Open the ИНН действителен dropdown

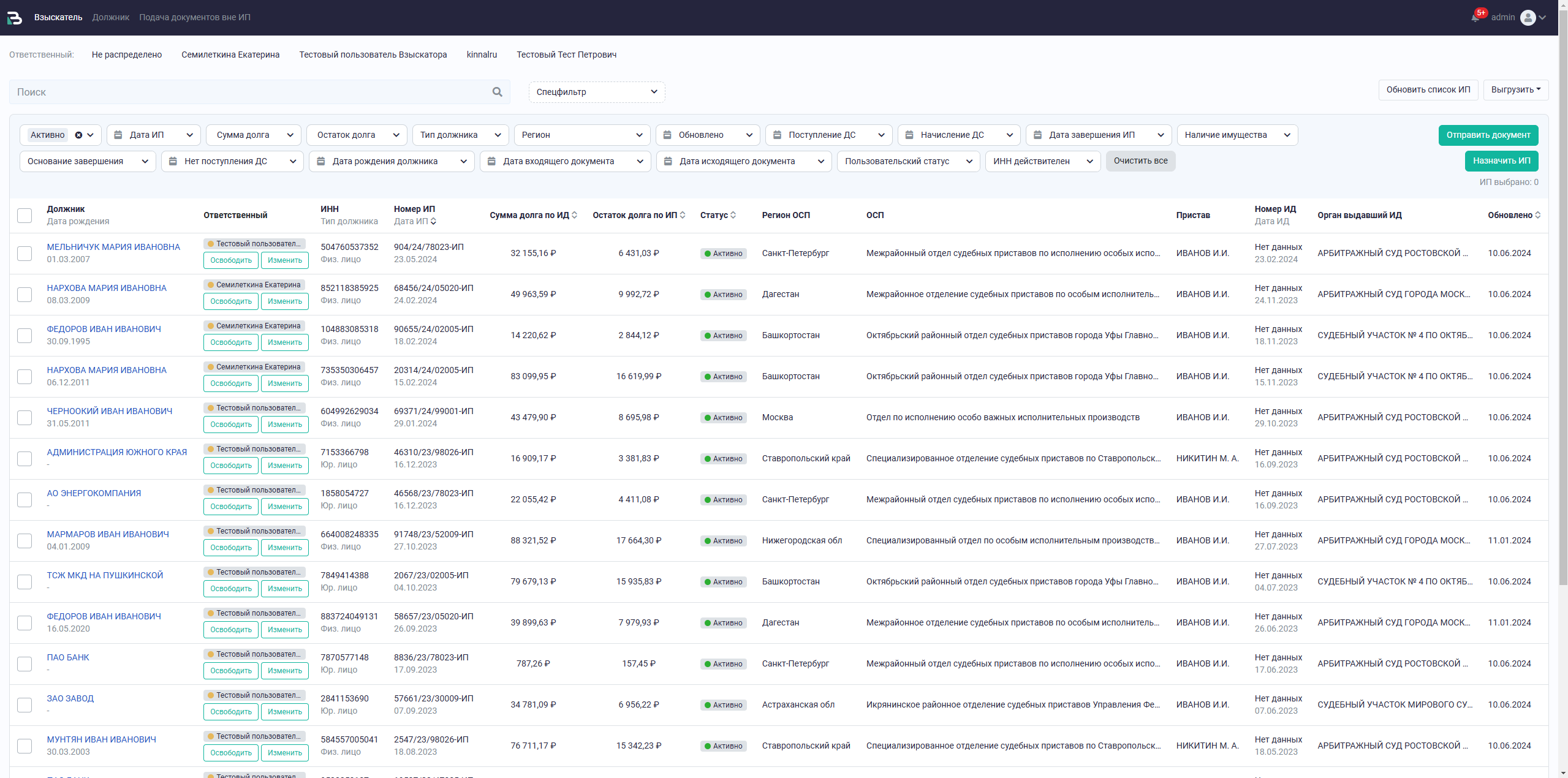[1043, 161]
